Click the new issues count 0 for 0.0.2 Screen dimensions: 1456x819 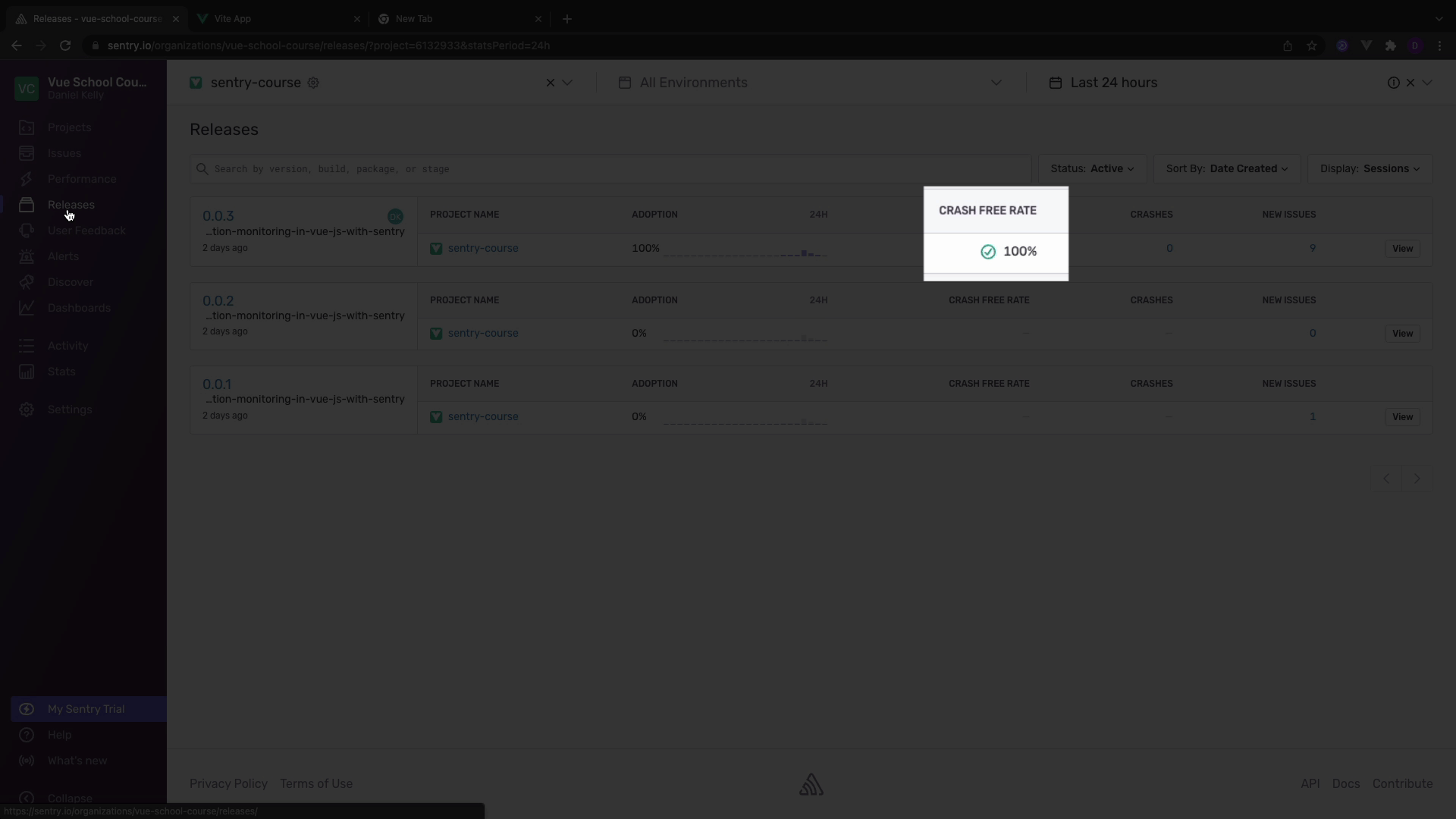1313,334
